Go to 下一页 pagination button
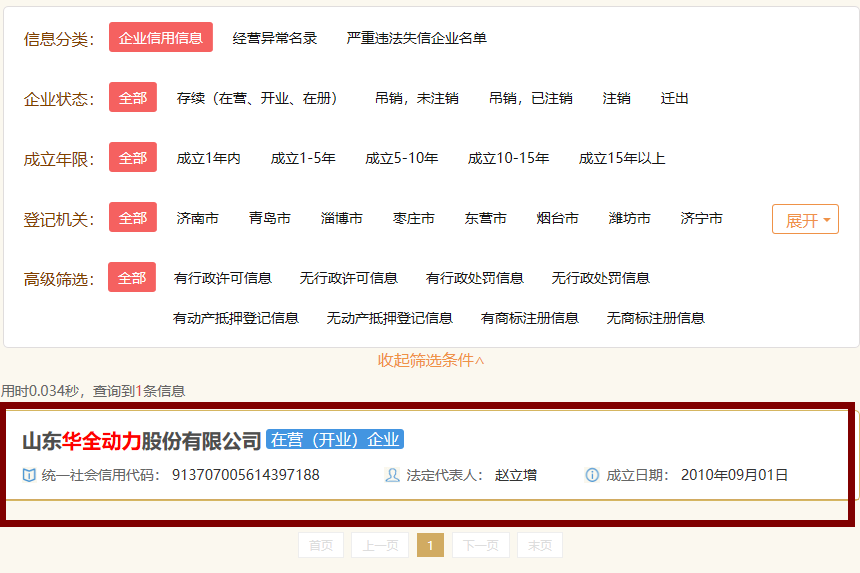The height and width of the screenshot is (573, 860). [x=480, y=545]
